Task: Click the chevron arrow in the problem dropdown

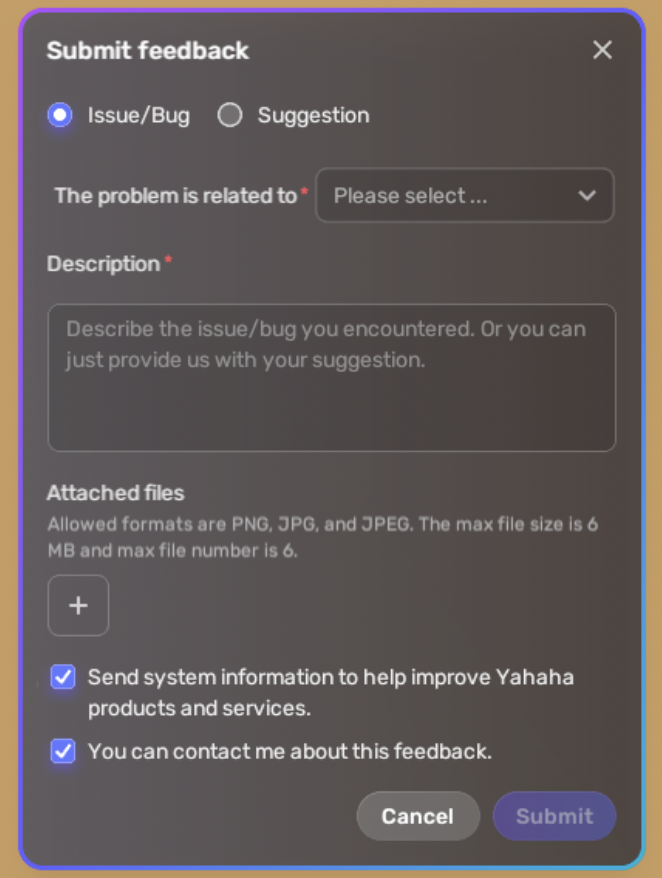Action: [x=587, y=195]
